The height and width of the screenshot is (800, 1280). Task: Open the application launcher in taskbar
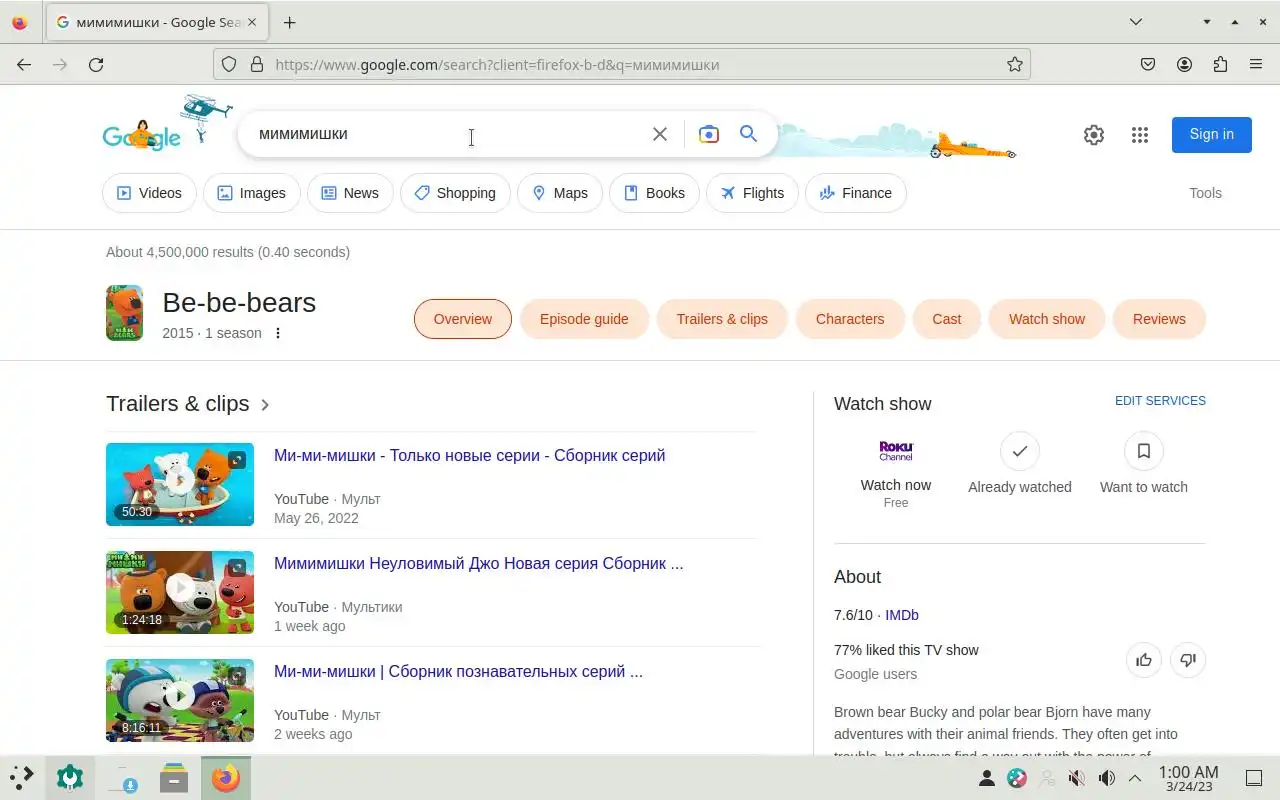click(21, 777)
